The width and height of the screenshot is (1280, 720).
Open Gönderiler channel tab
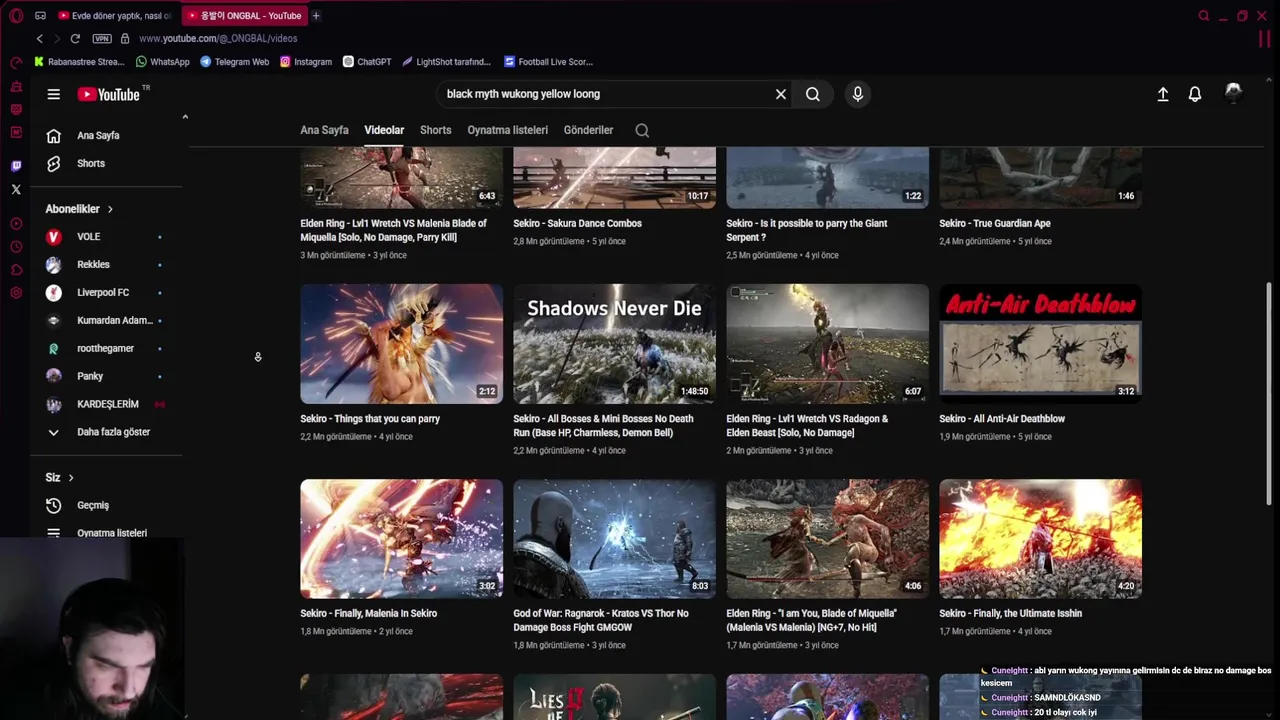588,130
